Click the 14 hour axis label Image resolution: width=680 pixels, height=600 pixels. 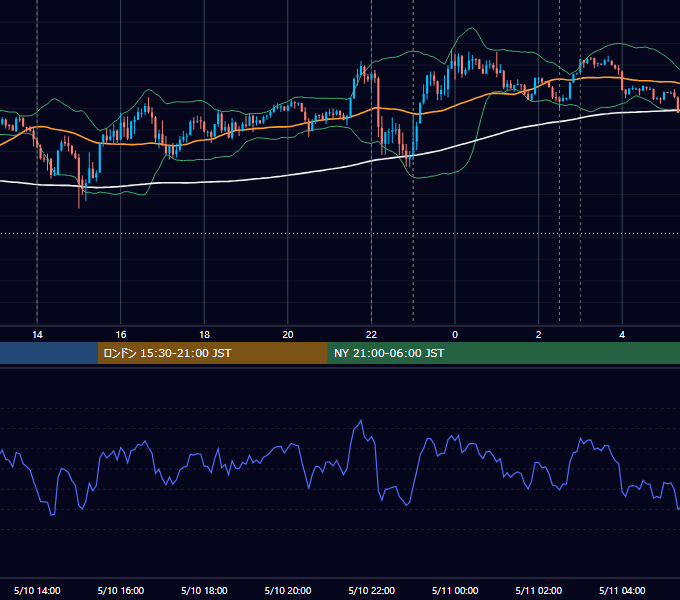[37, 335]
